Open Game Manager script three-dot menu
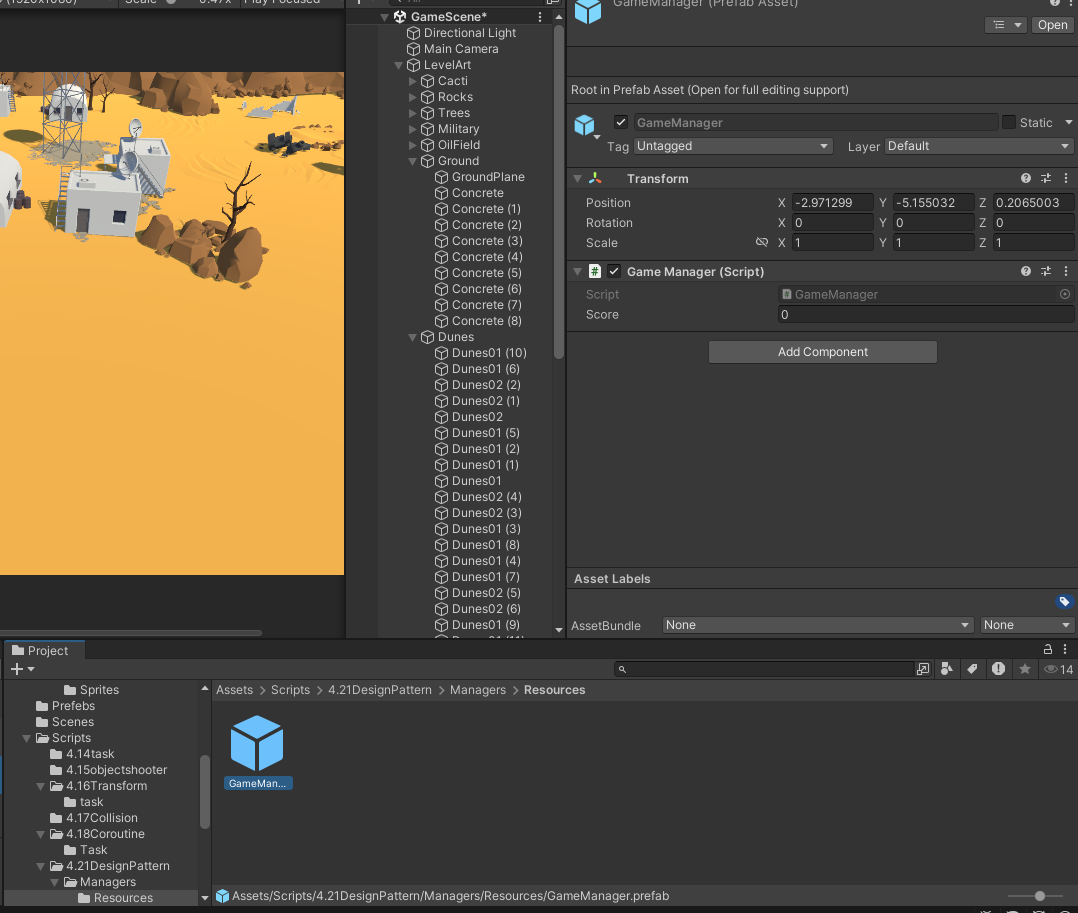 click(1066, 272)
